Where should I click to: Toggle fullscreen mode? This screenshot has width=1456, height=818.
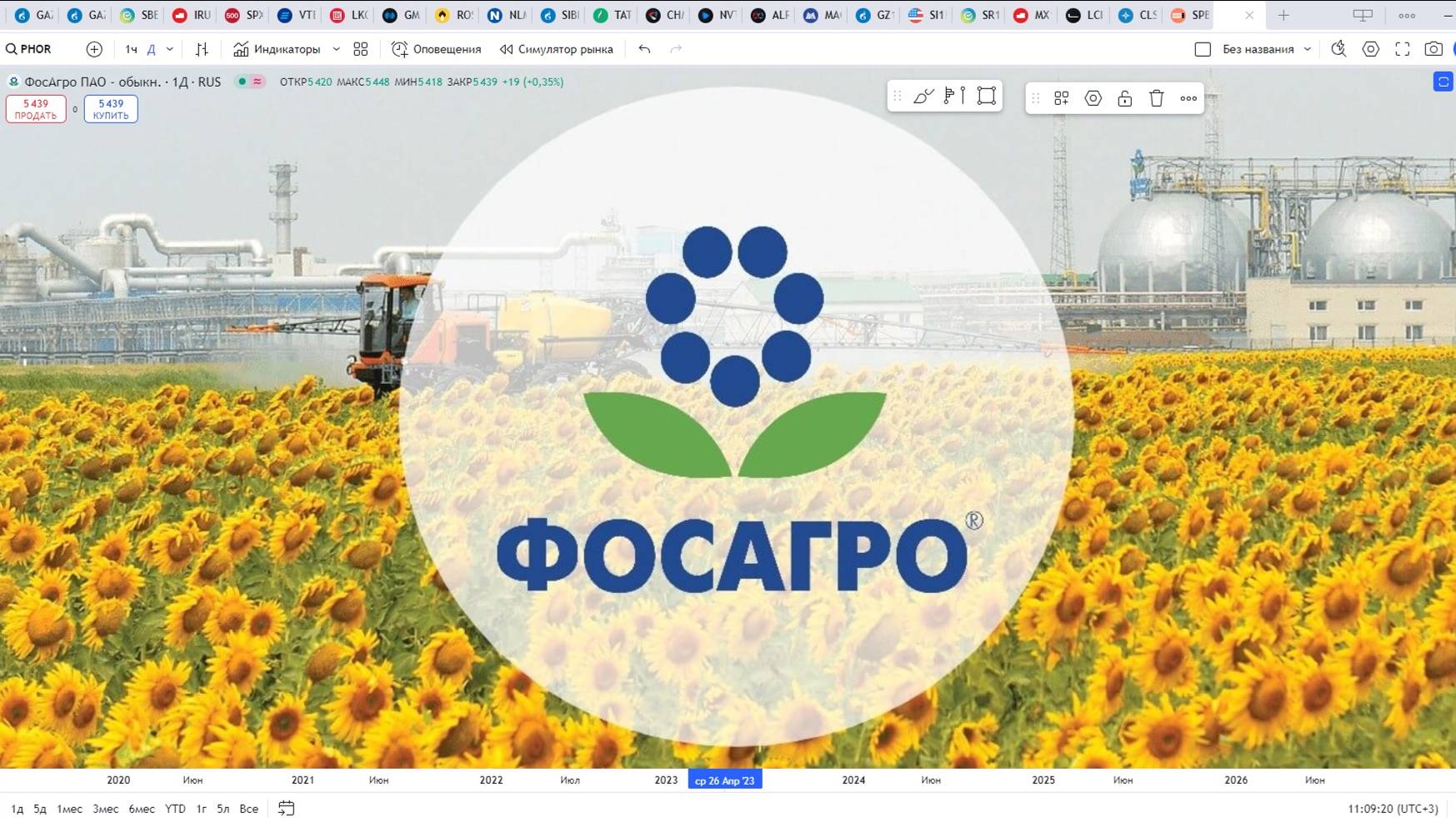pos(1403,49)
